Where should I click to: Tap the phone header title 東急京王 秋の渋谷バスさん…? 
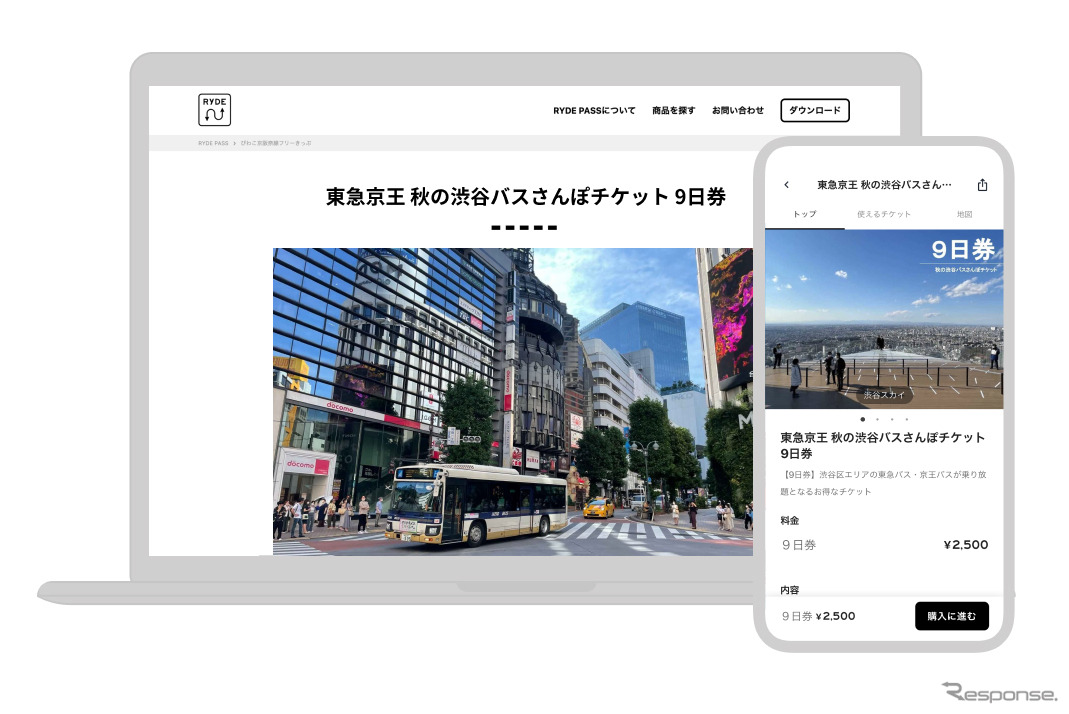(x=884, y=185)
